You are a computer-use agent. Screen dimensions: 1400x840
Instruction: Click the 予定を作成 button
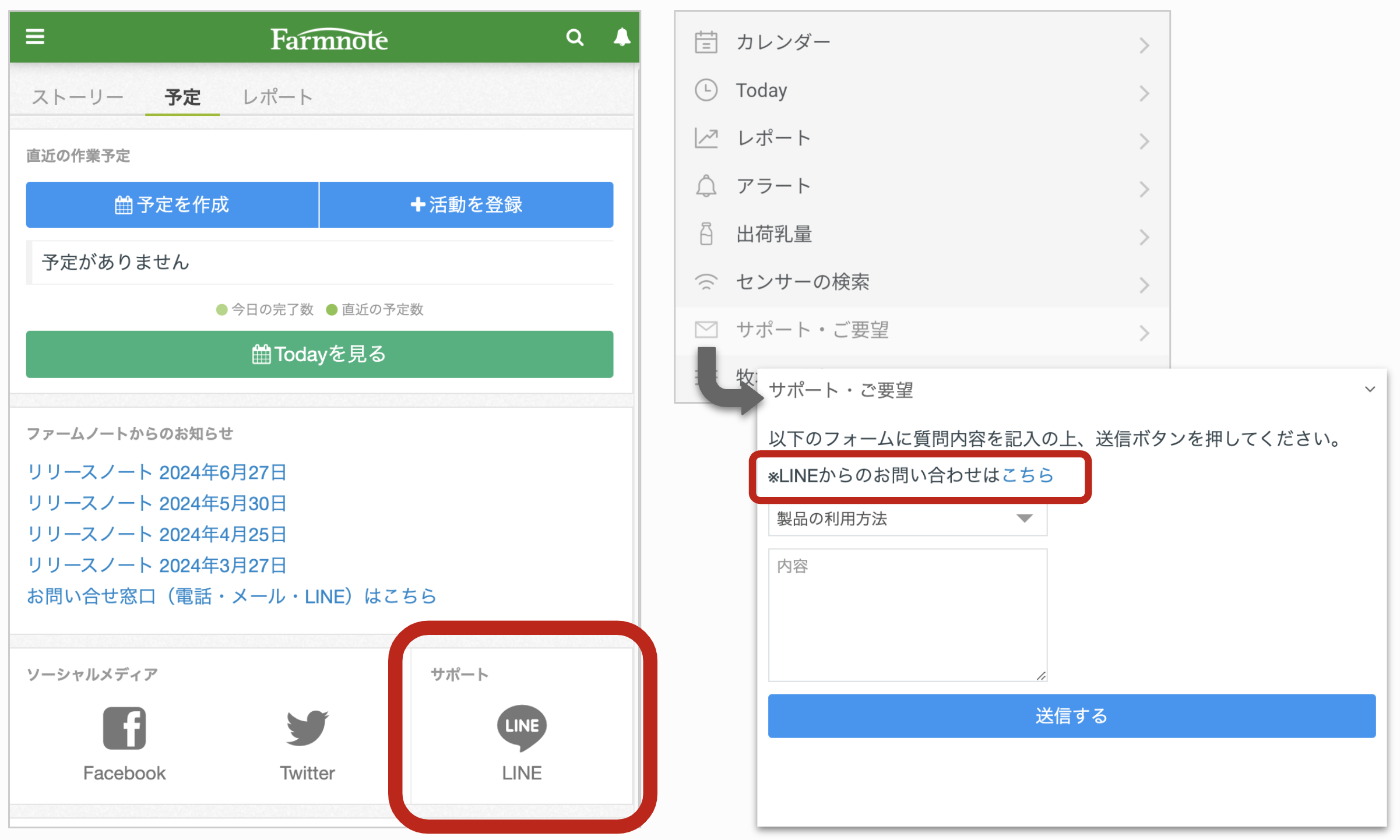pyautogui.click(x=172, y=204)
